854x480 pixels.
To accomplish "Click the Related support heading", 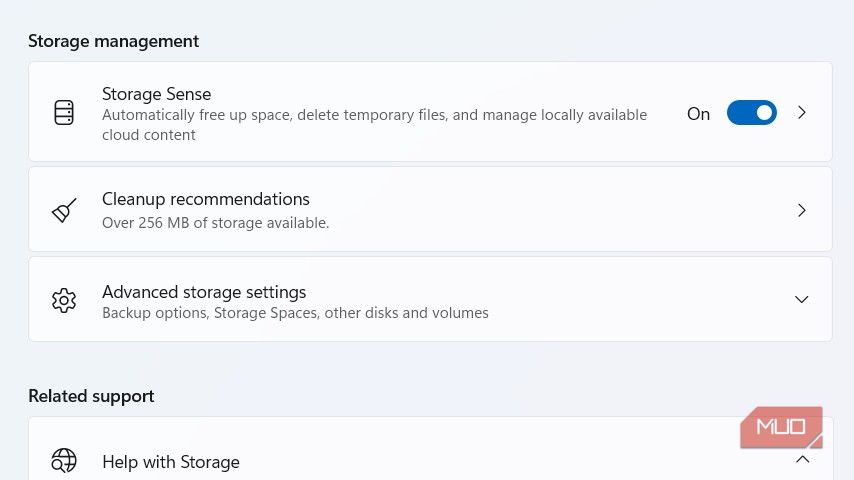I will [x=91, y=396].
